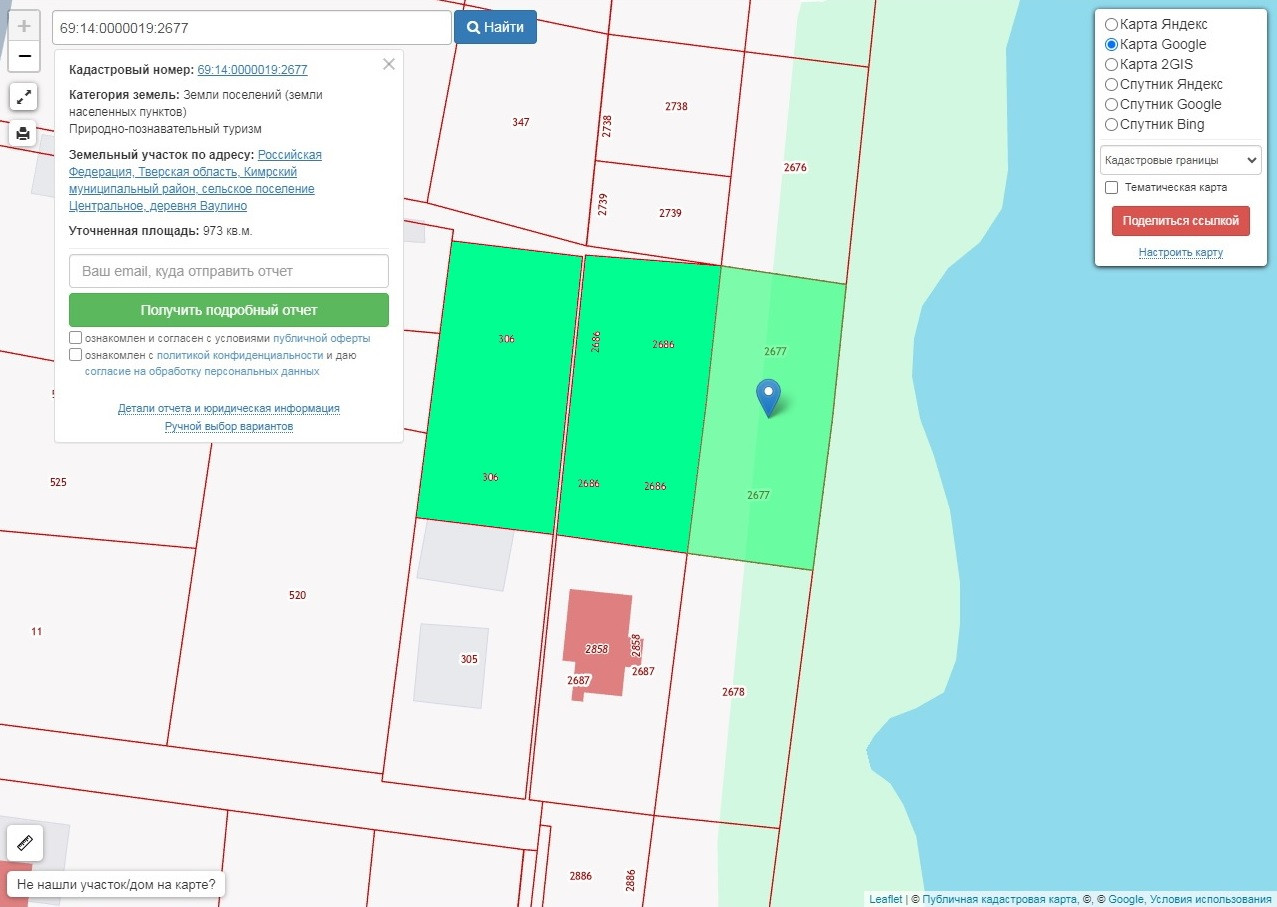Click Поделиться ссылкой button

pos(1181,221)
